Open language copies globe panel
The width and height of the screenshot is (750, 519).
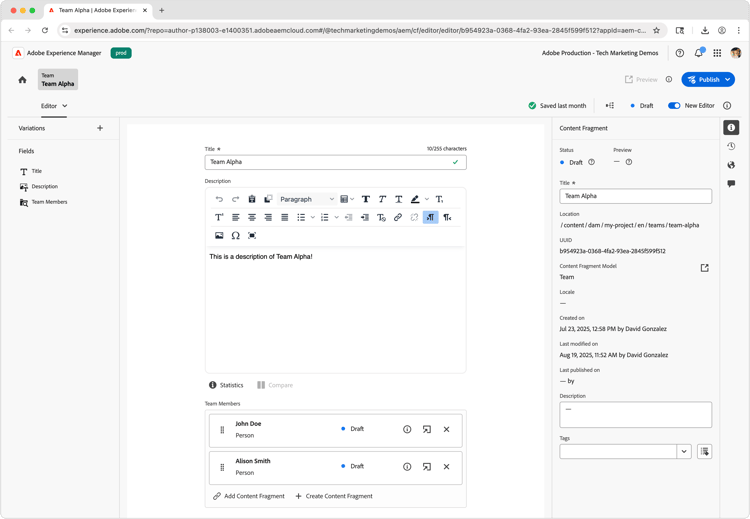click(731, 165)
